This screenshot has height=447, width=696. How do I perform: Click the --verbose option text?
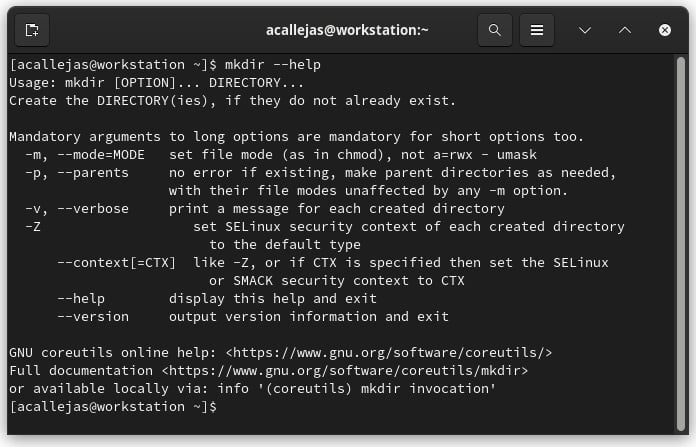(x=93, y=209)
